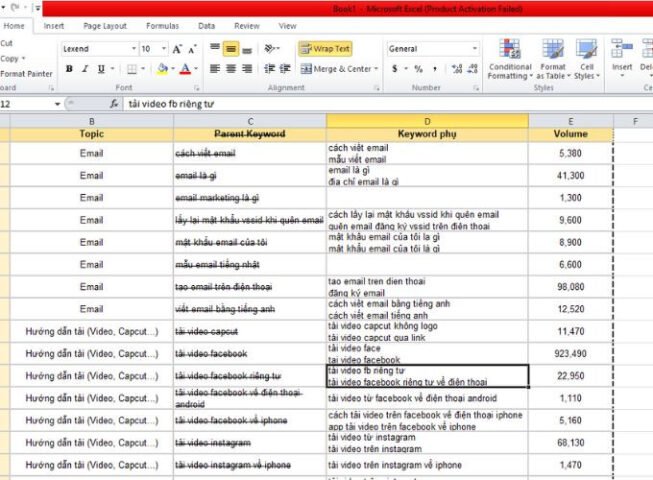
Task: Expand underline style dropdown arrow
Action: pyautogui.click(x=112, y=69)
